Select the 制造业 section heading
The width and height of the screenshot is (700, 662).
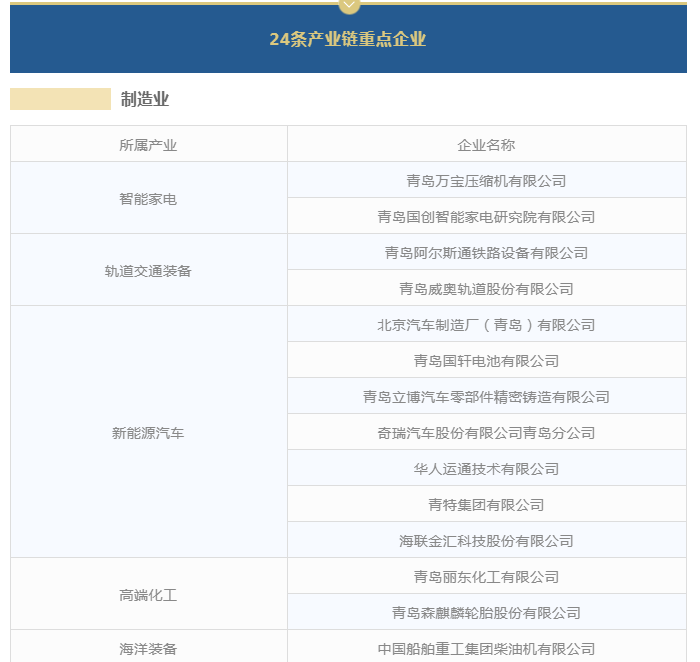click(145, 99)
